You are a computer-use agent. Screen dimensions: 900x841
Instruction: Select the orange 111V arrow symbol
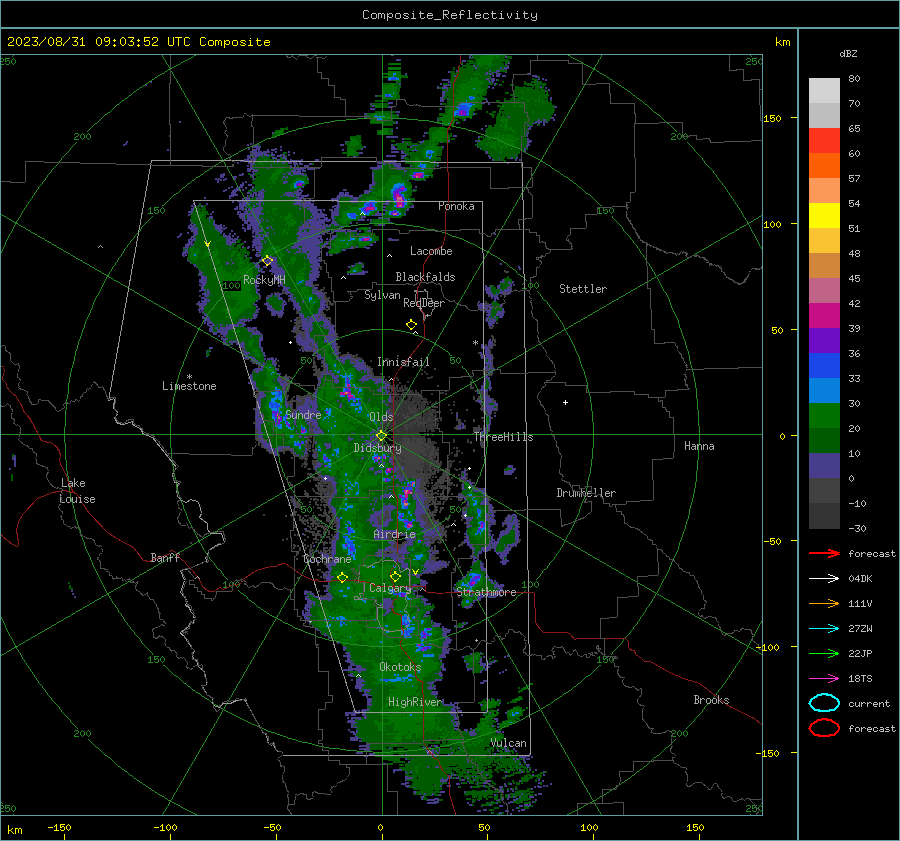tap(824, 603)
